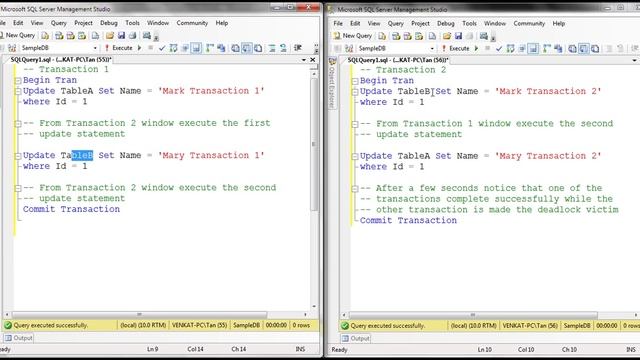
Task: Toggle IntelliSense Enabled in the left window toolbar
Action: pyautogui.click(x=196, y=48)
